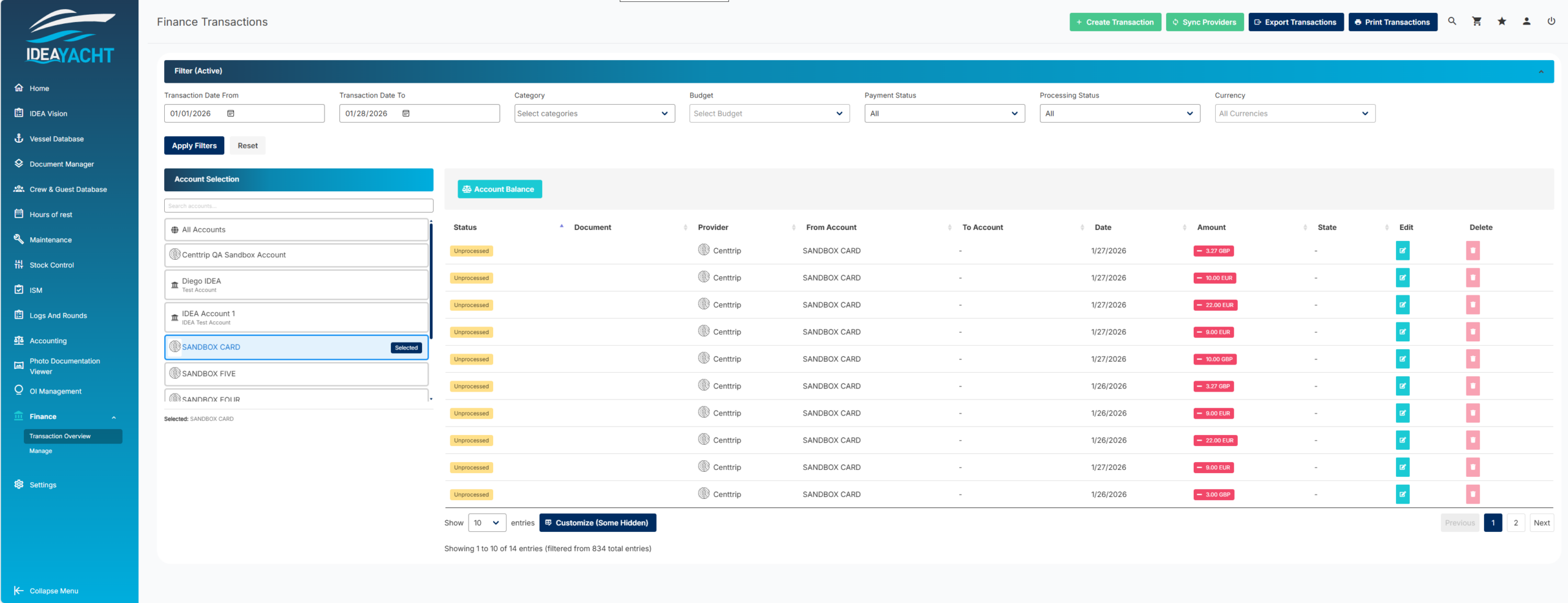
Task: Open Vessel Database from sidebar
Action: [56, 139]
